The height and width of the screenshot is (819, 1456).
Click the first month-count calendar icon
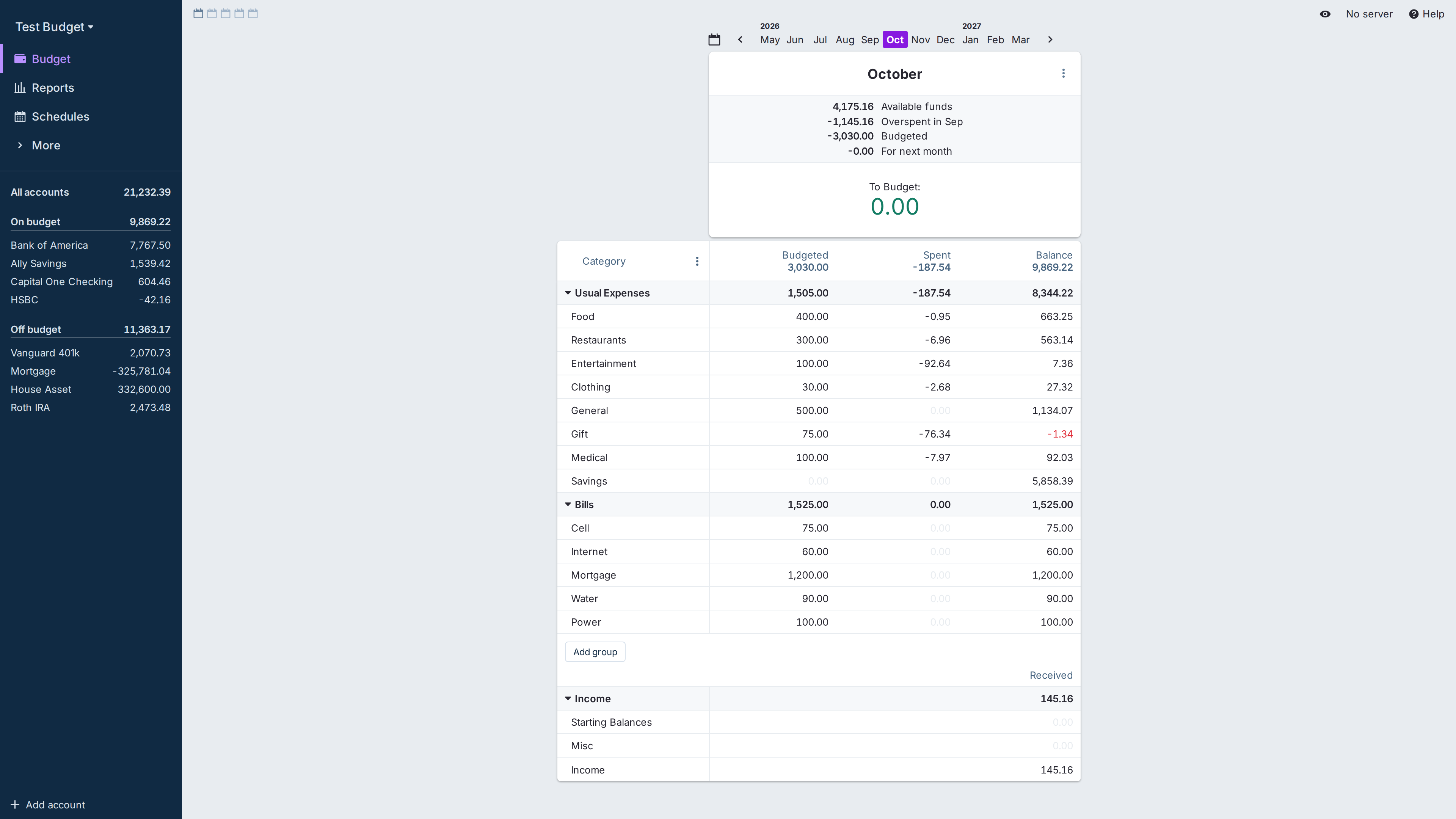(198, 14)
